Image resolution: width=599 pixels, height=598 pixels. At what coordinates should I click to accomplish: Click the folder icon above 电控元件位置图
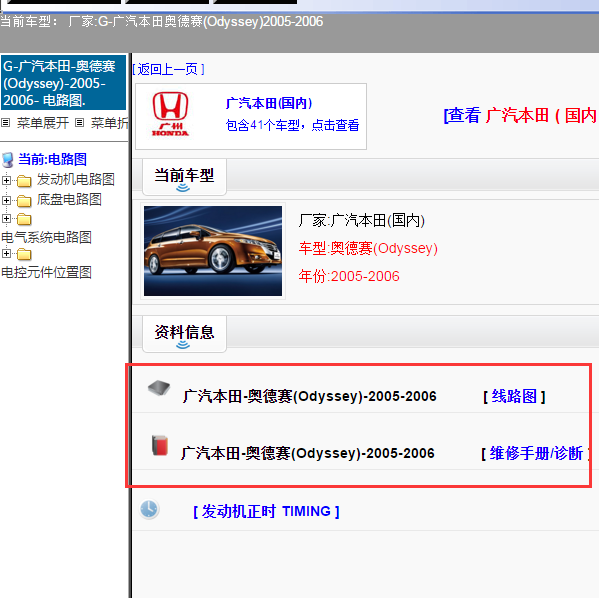tap(24, 254)
